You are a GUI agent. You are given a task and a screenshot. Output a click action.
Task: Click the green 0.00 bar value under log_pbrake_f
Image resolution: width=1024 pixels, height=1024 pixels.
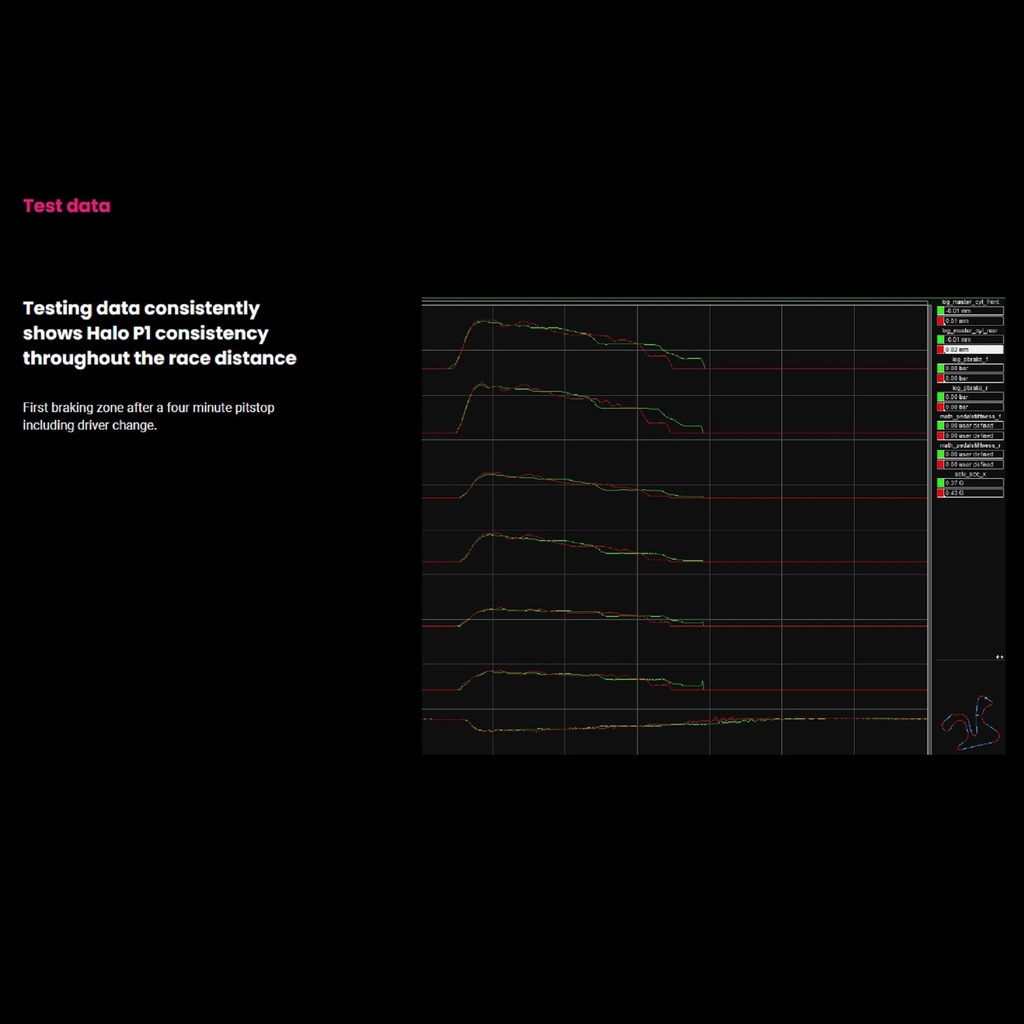click(974, 368)
